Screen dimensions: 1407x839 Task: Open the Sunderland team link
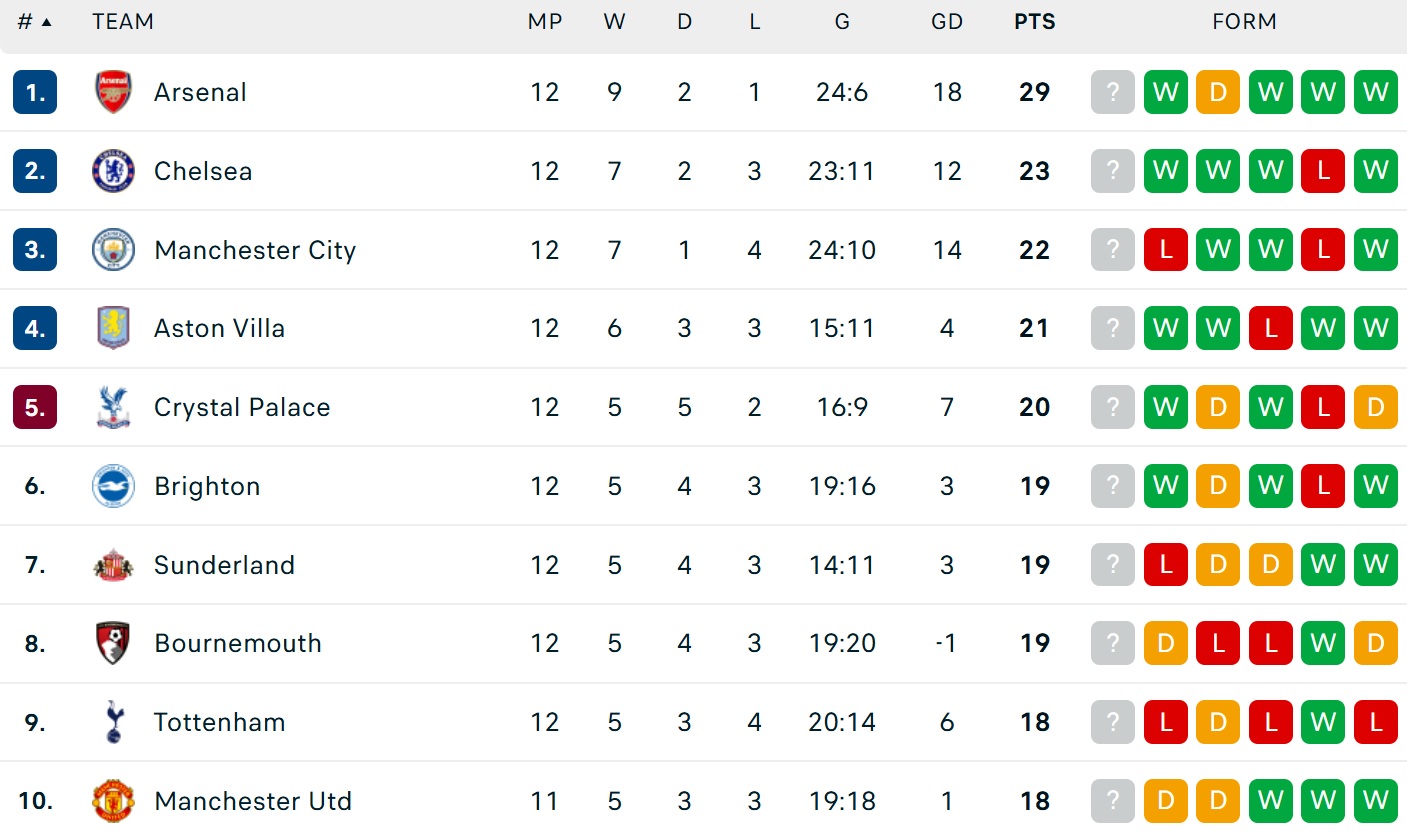pyautogui.click(x=224, y=565)
